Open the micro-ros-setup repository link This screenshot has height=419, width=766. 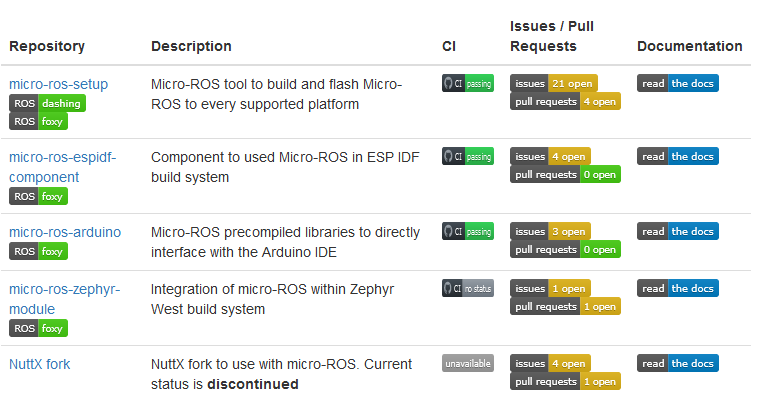pyautogui.click(x=59, y=84)
